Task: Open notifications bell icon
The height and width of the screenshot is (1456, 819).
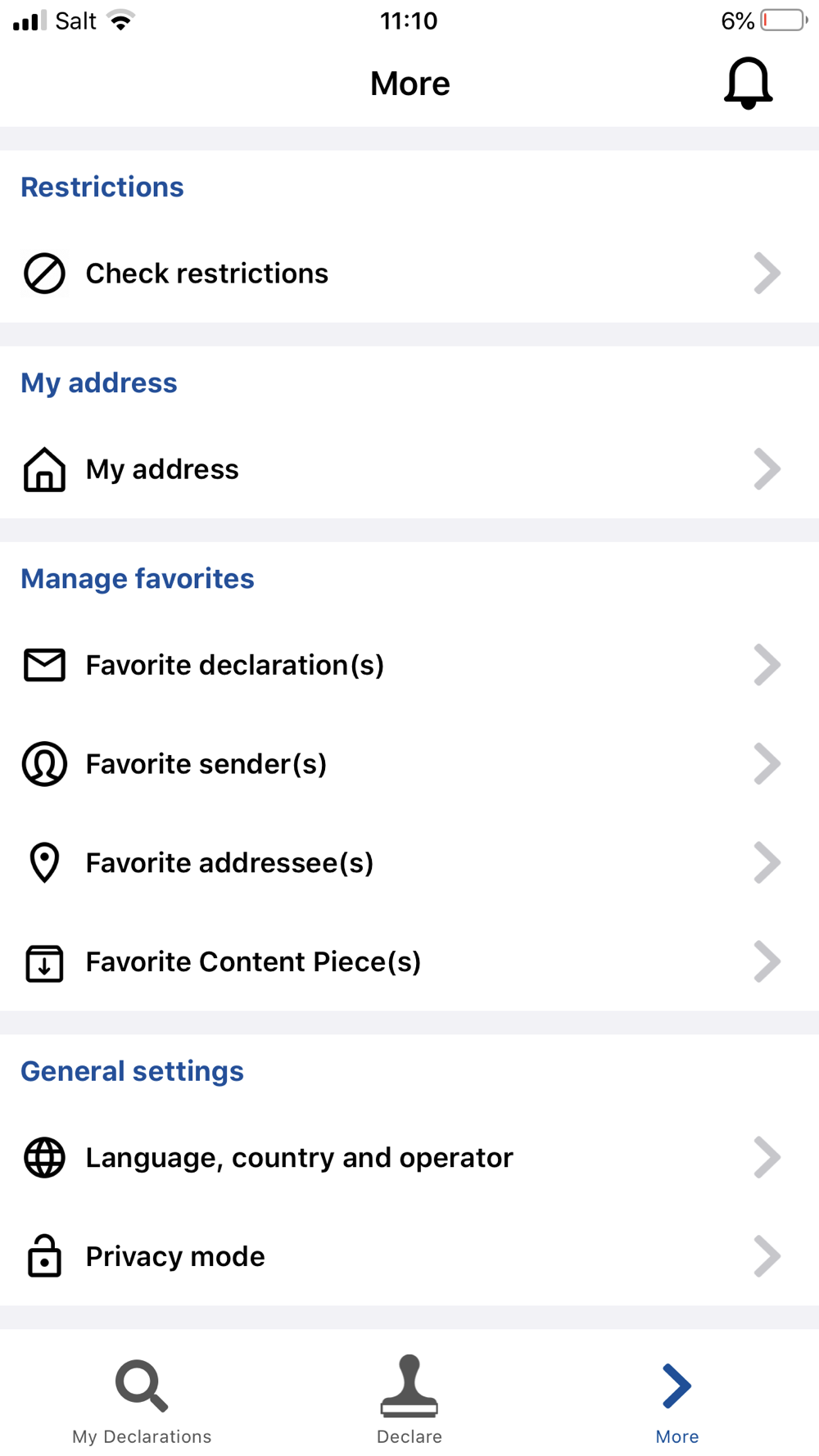Action: (748, 83)
